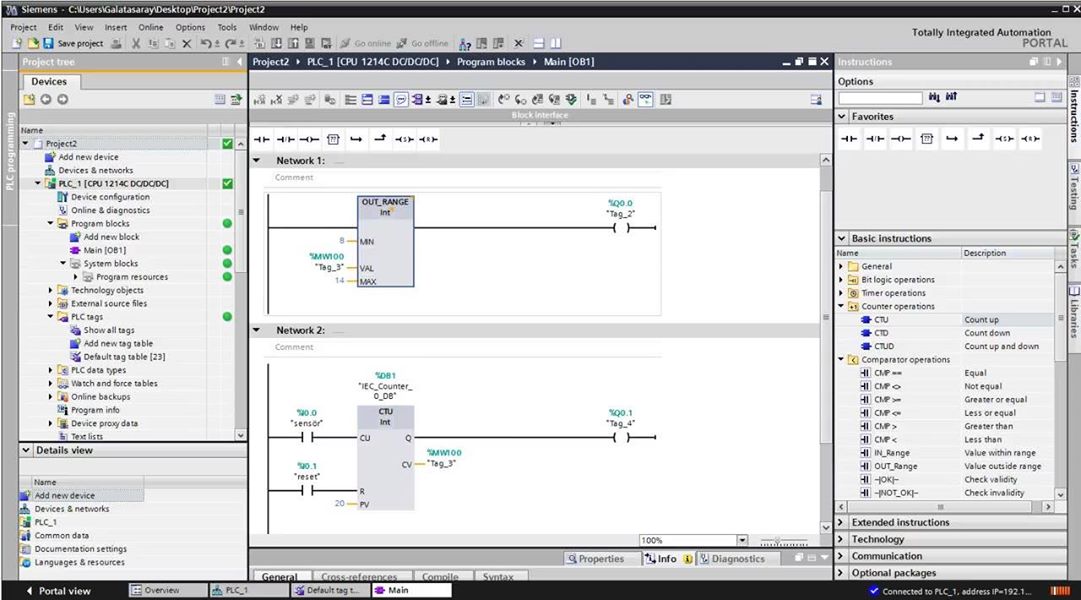
Task: Expand the Optional packages section
Action: pyautogui.click(x=841, y=572)
